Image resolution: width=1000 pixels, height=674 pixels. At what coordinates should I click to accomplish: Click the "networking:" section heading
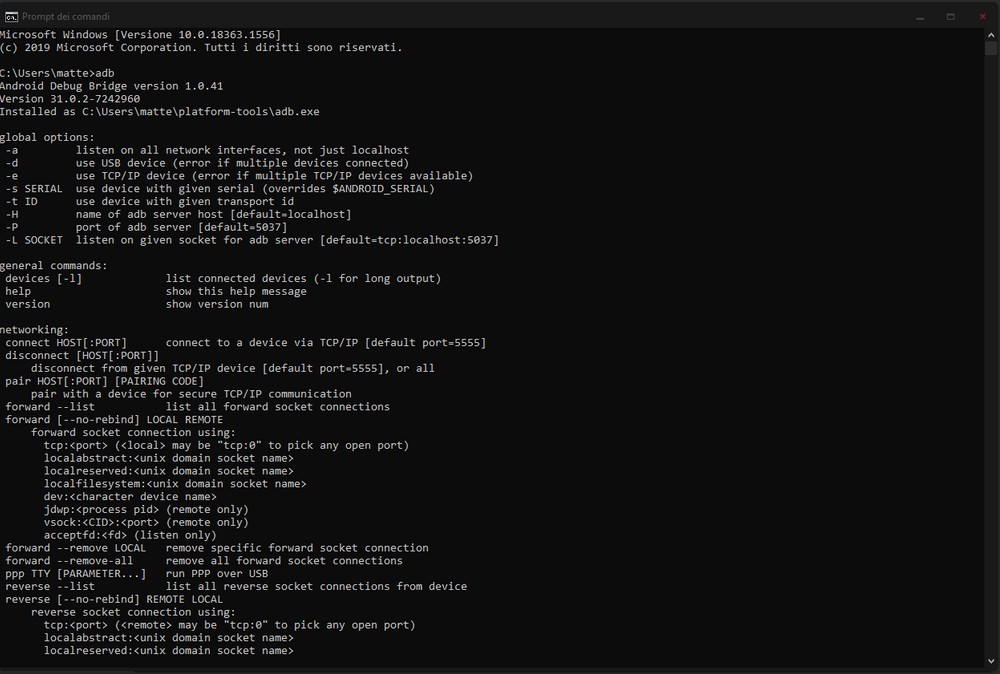35,329
